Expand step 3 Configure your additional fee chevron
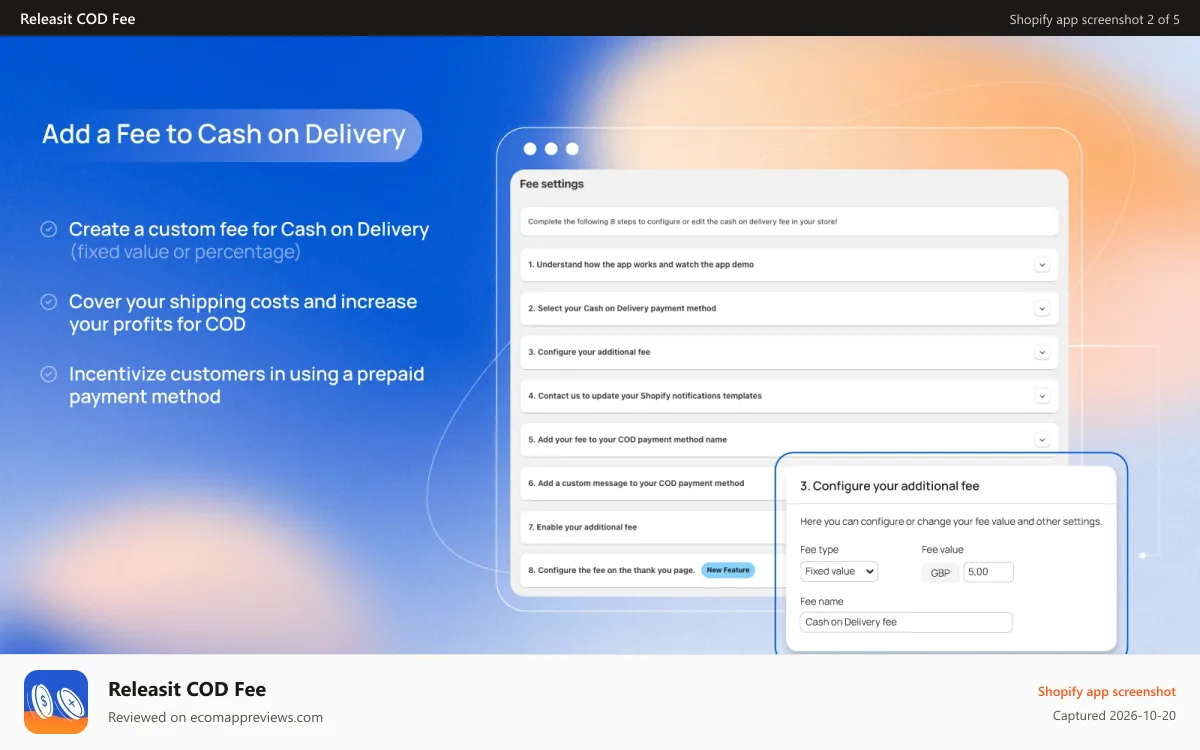 (1042, 353)
